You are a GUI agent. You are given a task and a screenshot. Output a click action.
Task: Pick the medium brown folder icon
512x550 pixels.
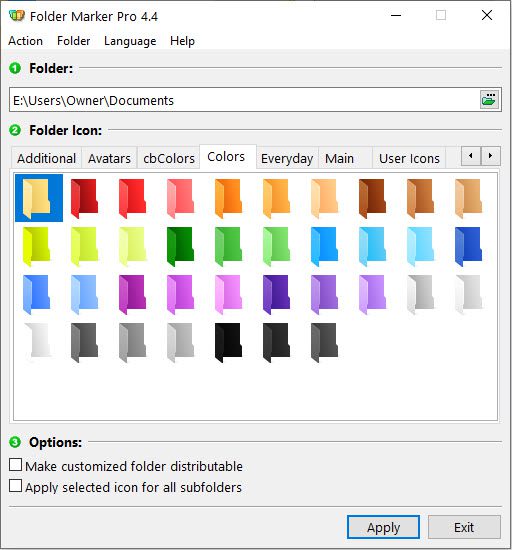[x=420, y=198]
